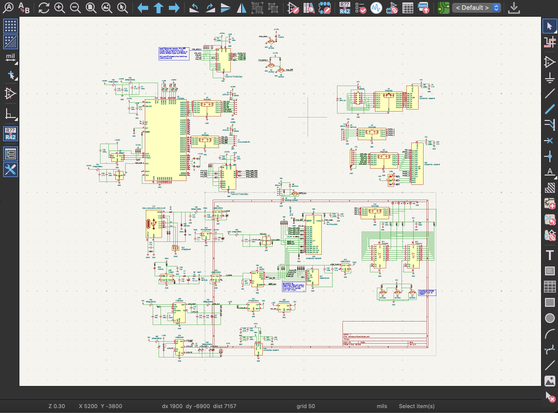Viewport: 558px width, 413px height.
Task: Toggle the hierarchy navigator panel
Action: click(10, 154)
